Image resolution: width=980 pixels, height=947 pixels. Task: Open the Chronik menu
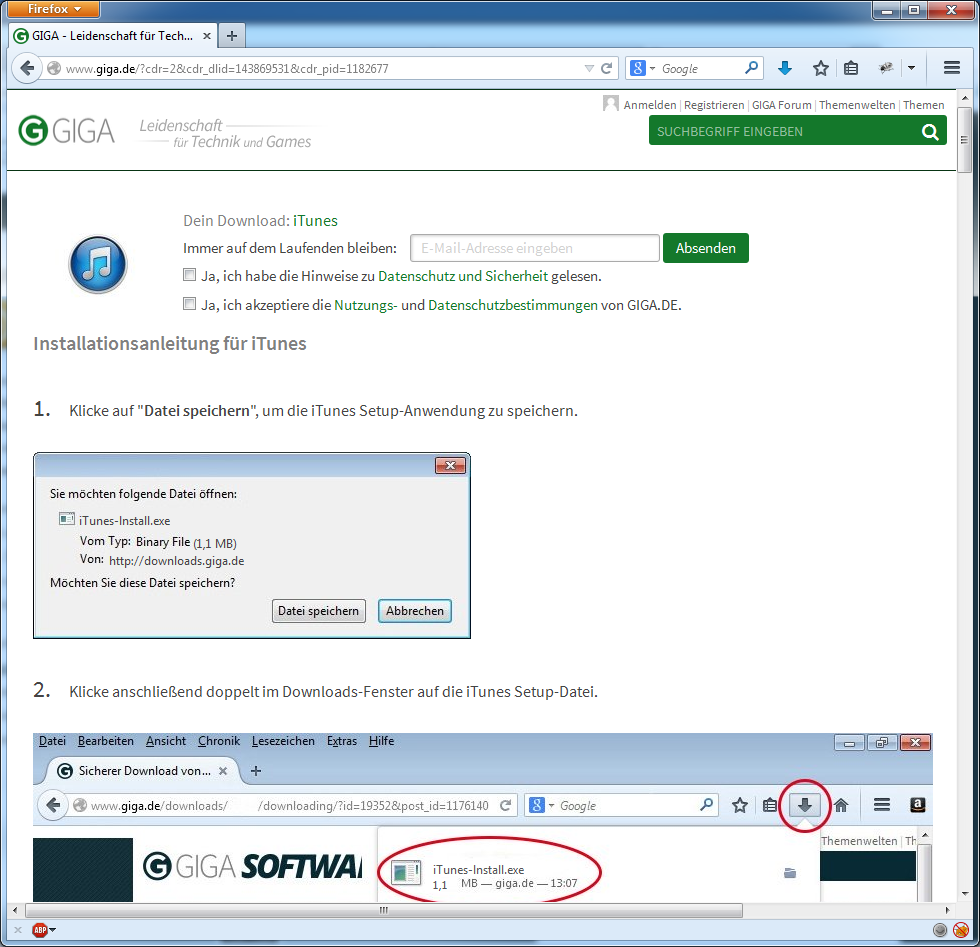point(219,741)
